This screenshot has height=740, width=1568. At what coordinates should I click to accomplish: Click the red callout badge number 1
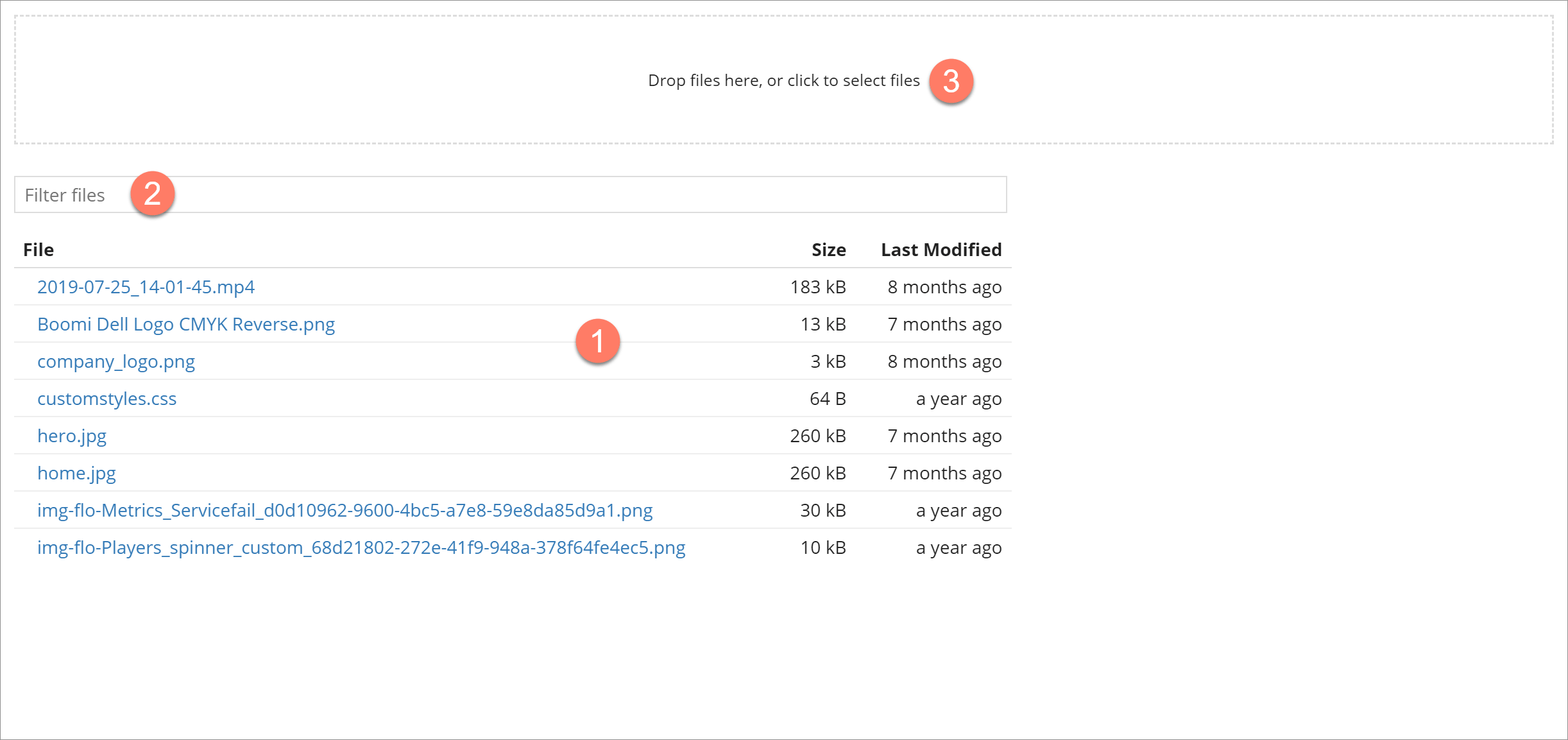[597, 341]
